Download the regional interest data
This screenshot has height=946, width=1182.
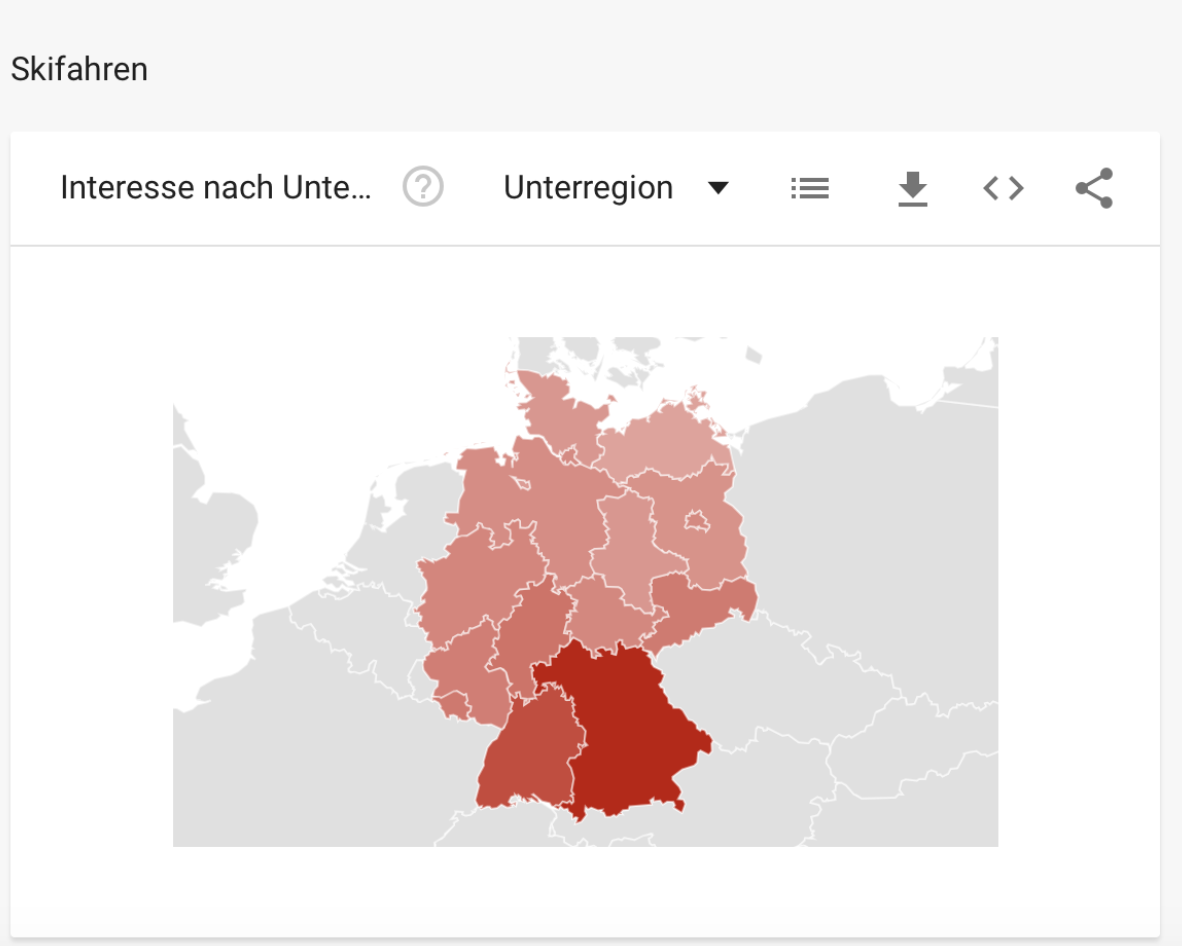point(913,188)
